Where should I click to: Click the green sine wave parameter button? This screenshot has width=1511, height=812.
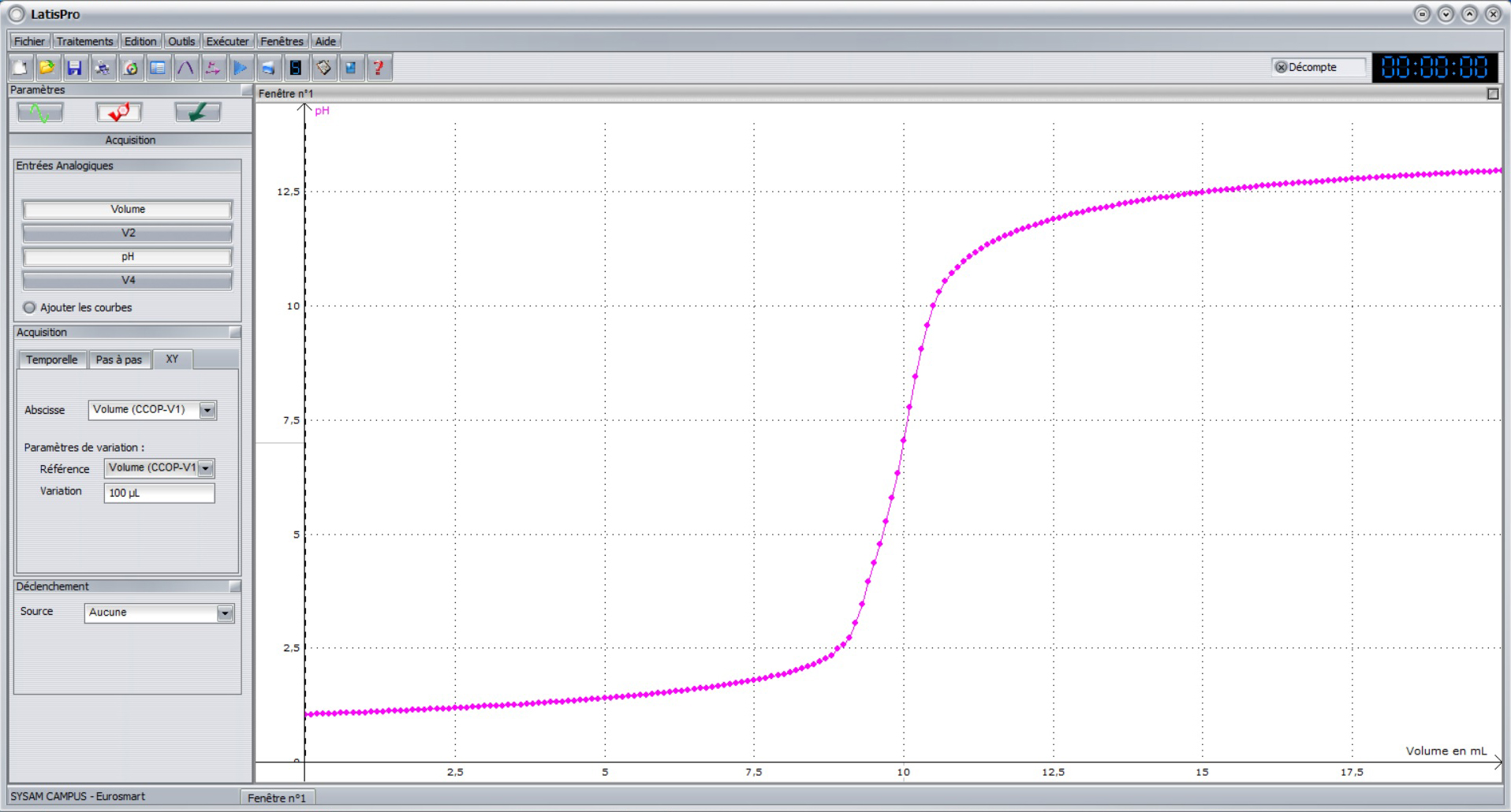pos(40,113)
